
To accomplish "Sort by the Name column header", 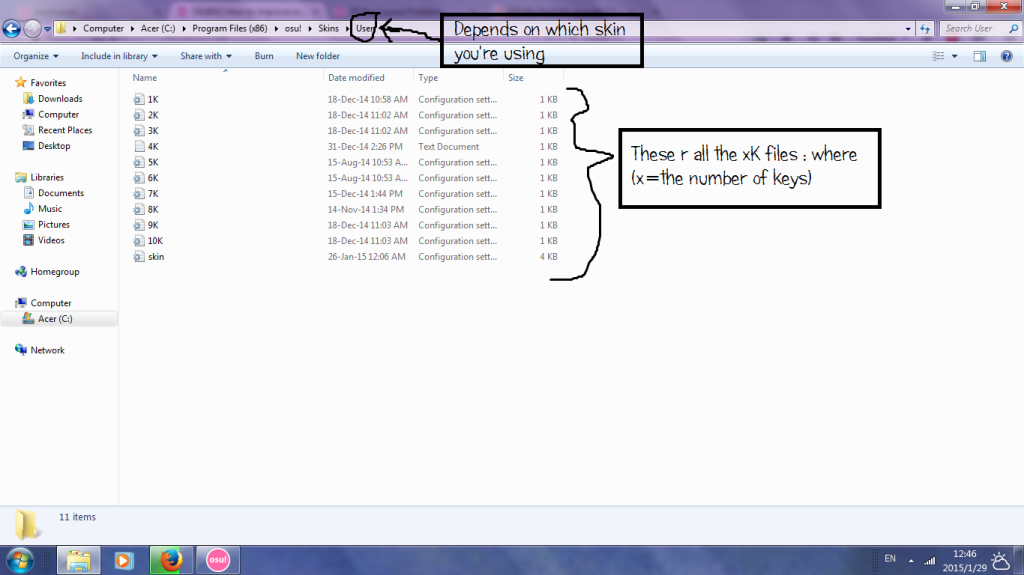I will click(x=145, y=78).
